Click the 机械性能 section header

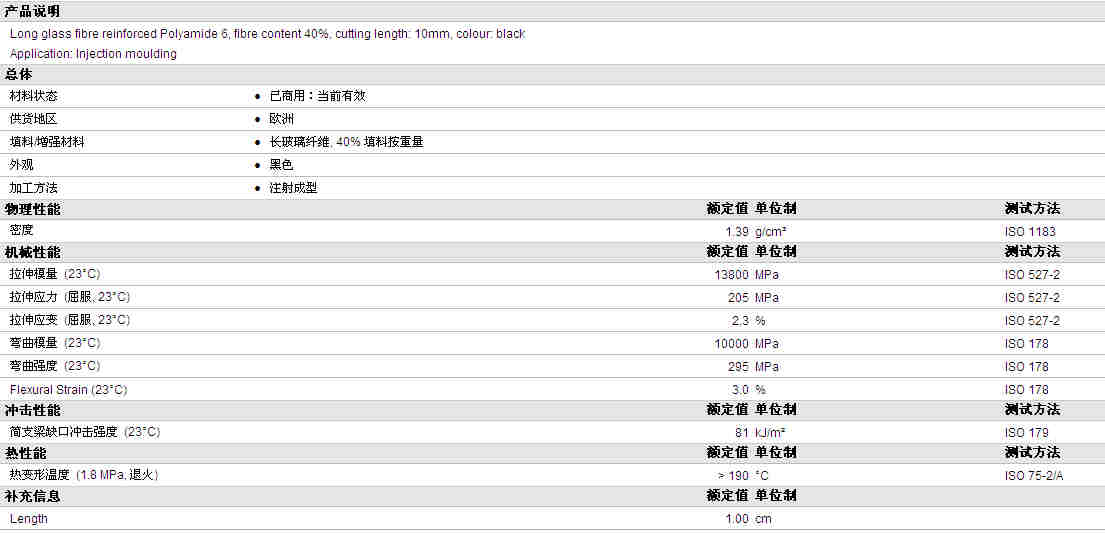[32, 252]
